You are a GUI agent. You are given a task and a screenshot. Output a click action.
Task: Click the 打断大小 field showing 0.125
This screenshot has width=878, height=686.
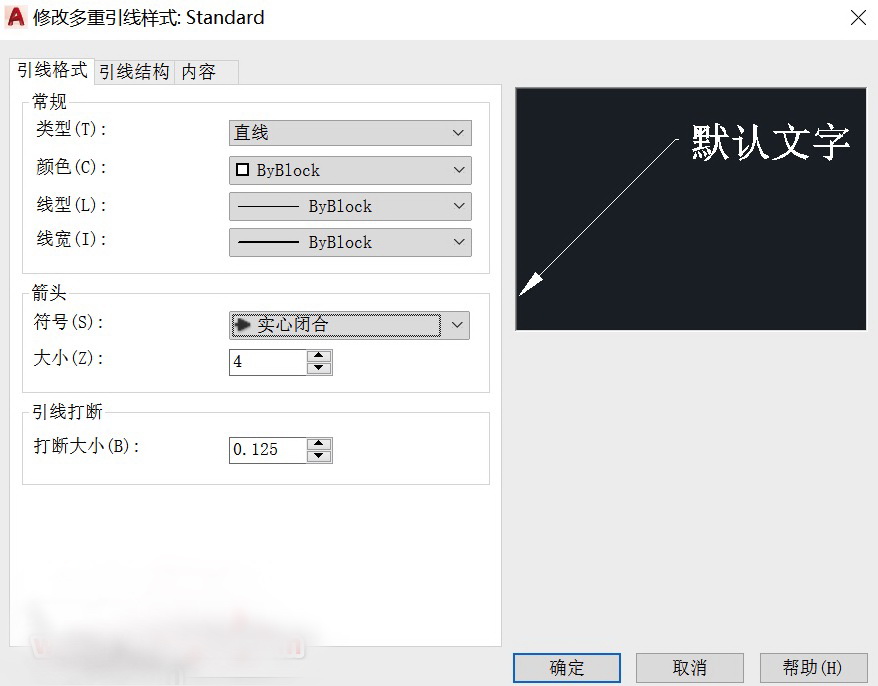[268, 450]
